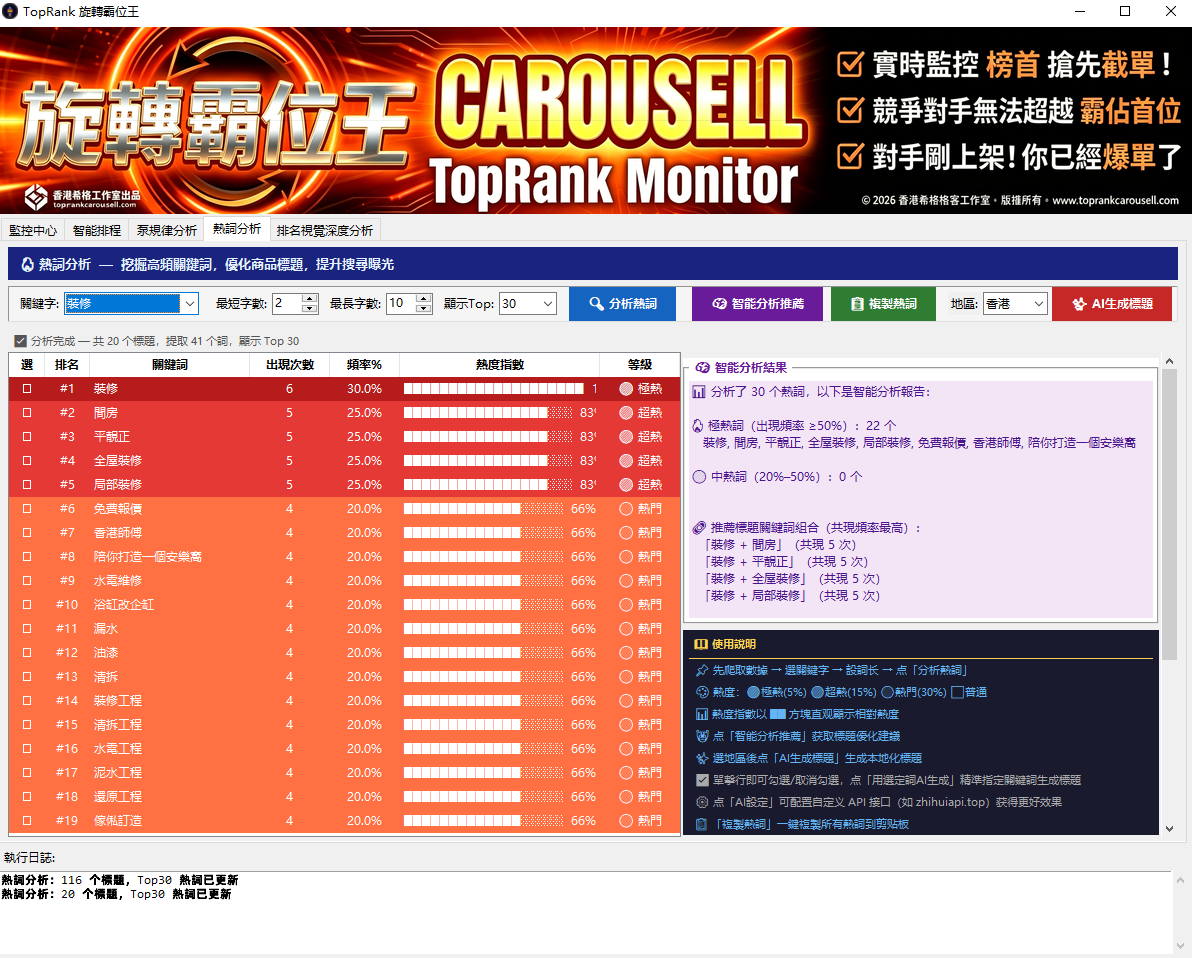The width and height of the screenshot is (1192, 958).
Task: Click the 熱門 level icon in row #11 漏水
Action: pos(626,629)
